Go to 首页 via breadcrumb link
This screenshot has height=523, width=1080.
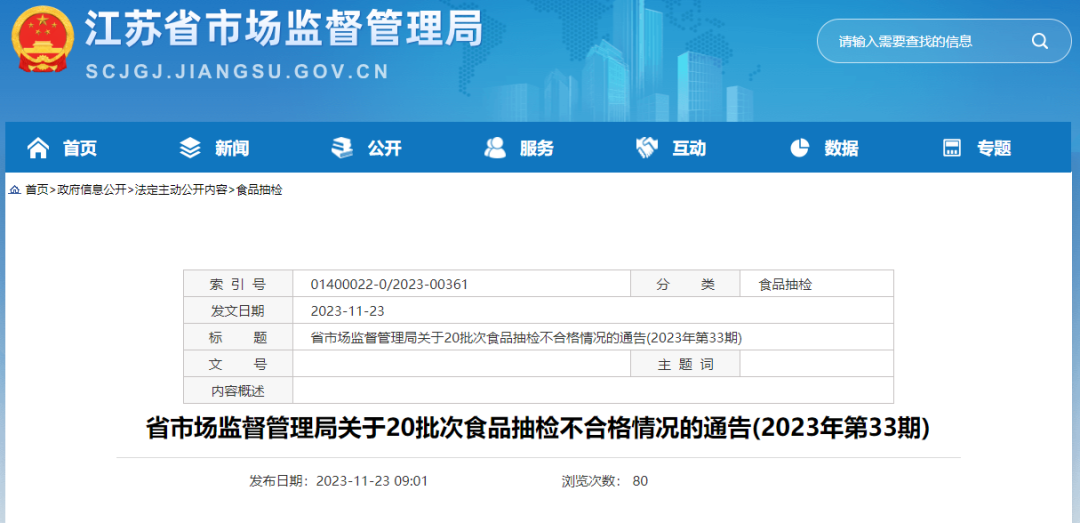[x=37, y=190]
